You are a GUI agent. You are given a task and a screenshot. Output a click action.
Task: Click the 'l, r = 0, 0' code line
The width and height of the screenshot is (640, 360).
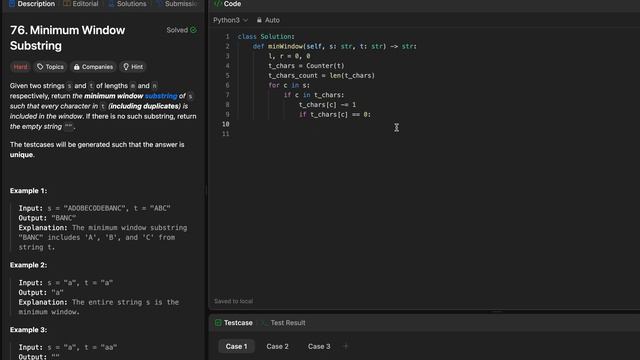(x=289, y=56)
